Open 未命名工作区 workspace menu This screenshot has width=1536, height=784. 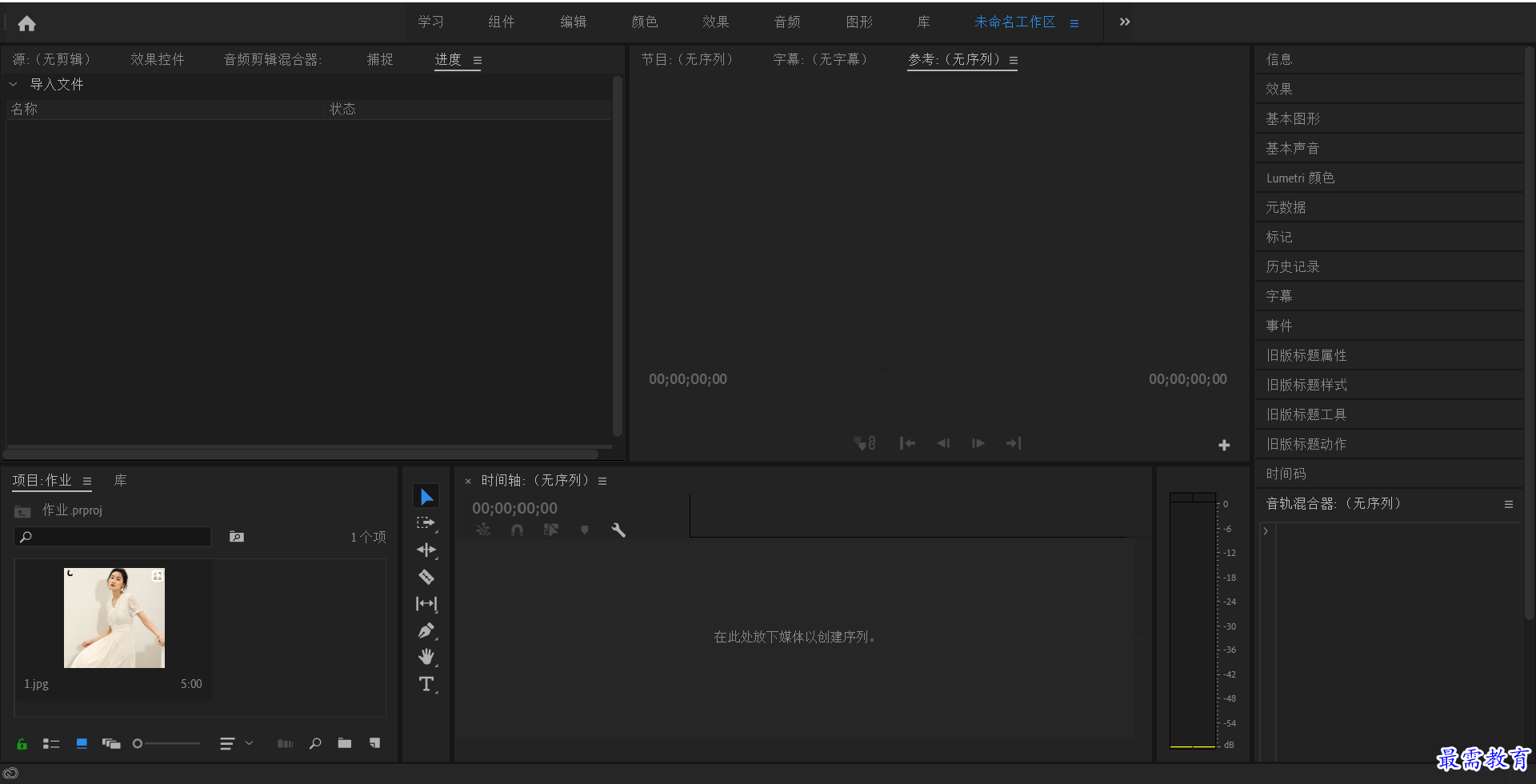[x=1074, y=24]
